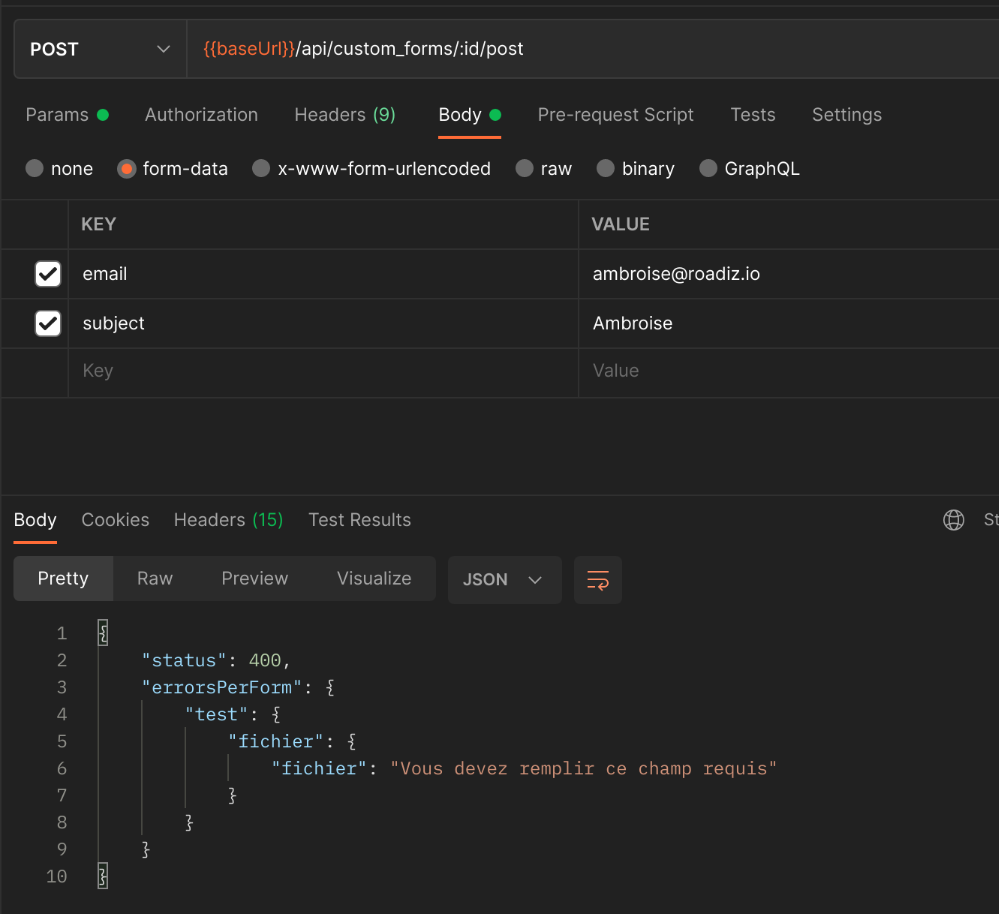The height and width of the screenshot is (914, 999).
Task: Open the request Headers (9) tab
Action: click(x=345, y=115)
